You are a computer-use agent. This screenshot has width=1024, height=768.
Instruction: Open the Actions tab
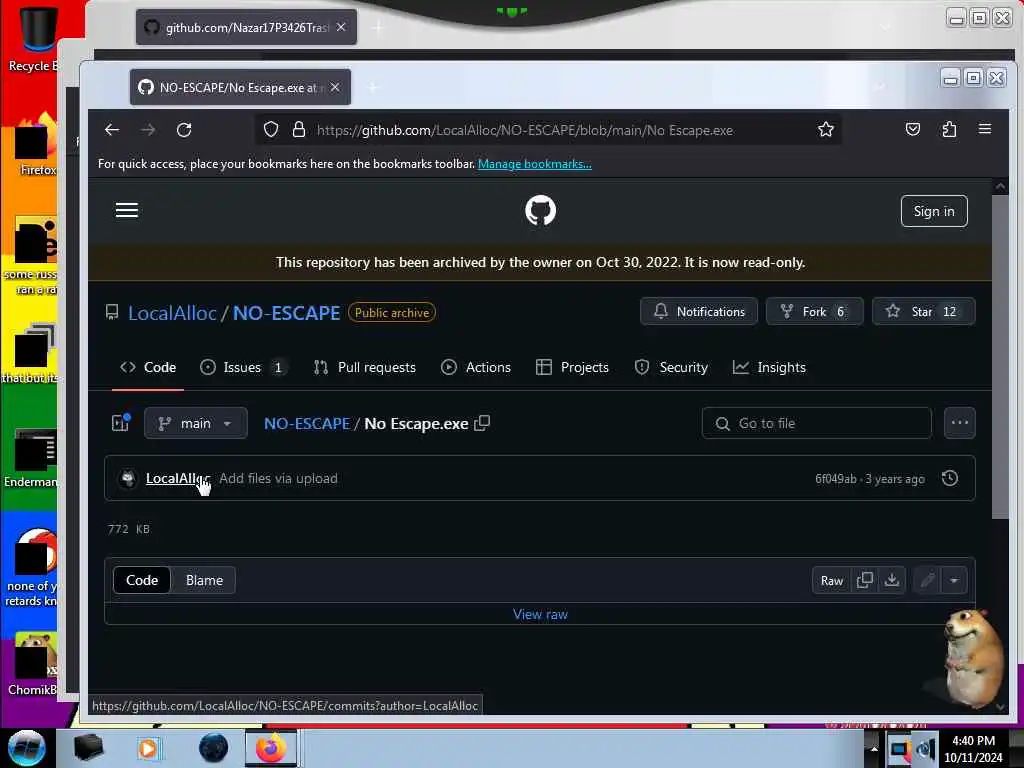475,367
